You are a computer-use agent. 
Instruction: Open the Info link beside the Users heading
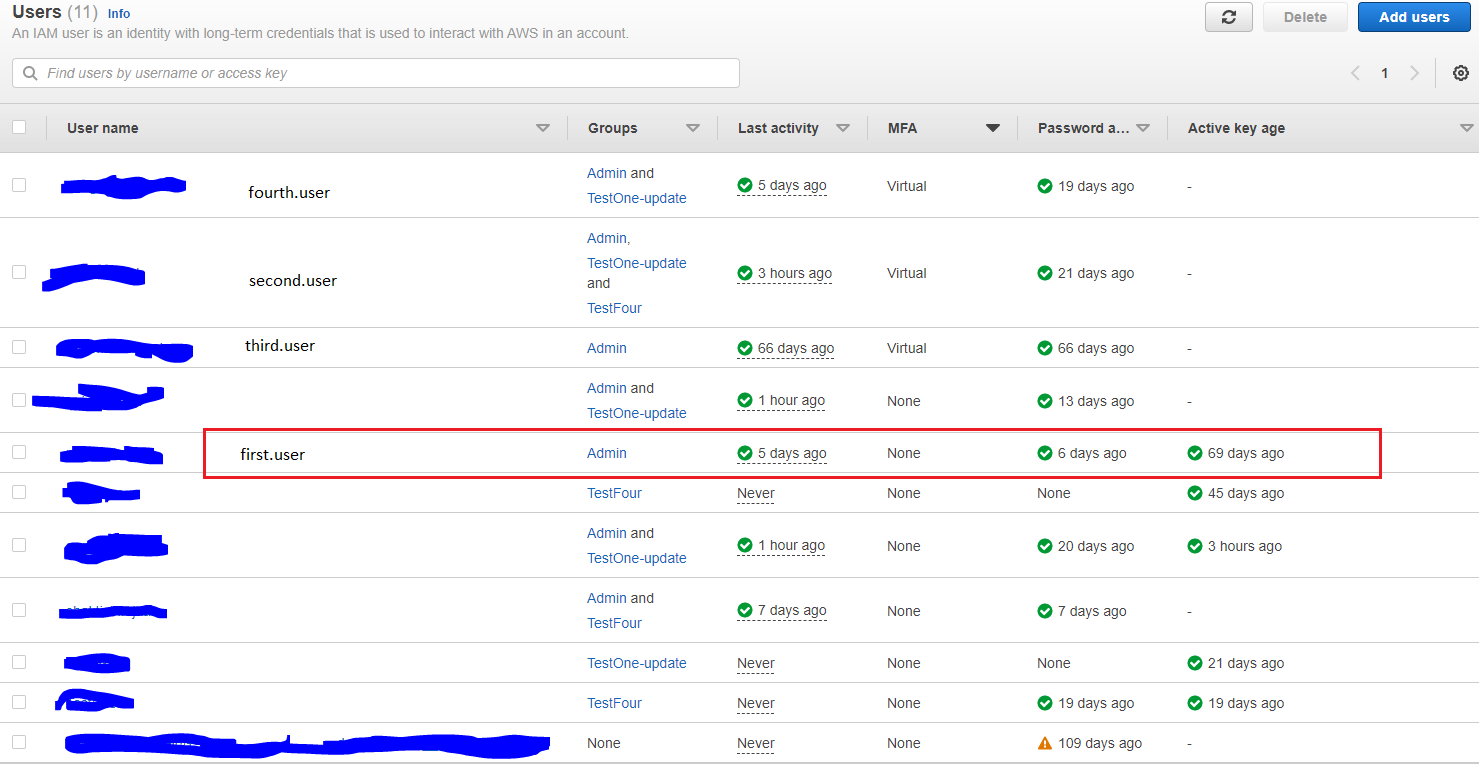[118, 13]
